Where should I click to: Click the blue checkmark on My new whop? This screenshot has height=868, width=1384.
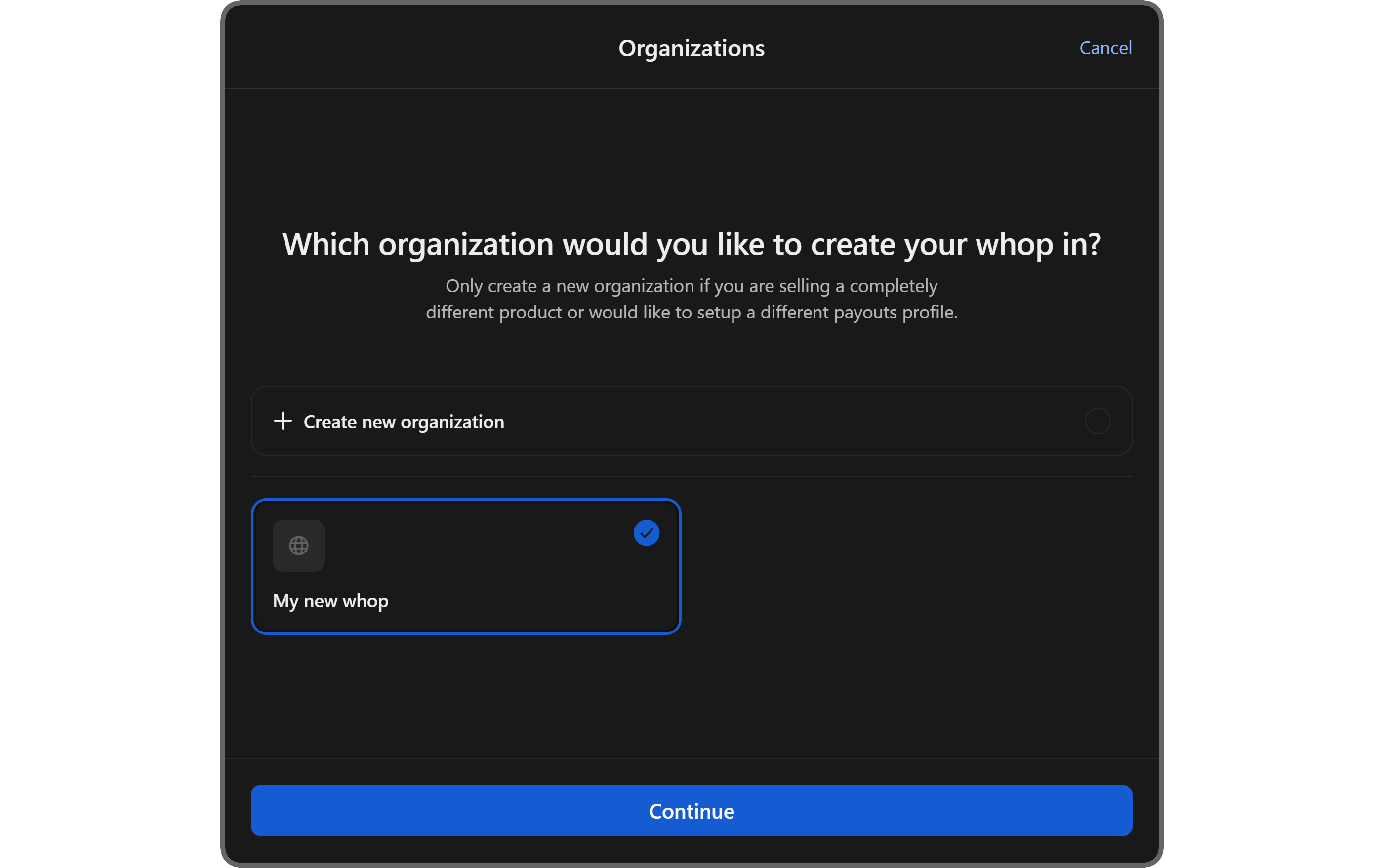pos(646,533)
